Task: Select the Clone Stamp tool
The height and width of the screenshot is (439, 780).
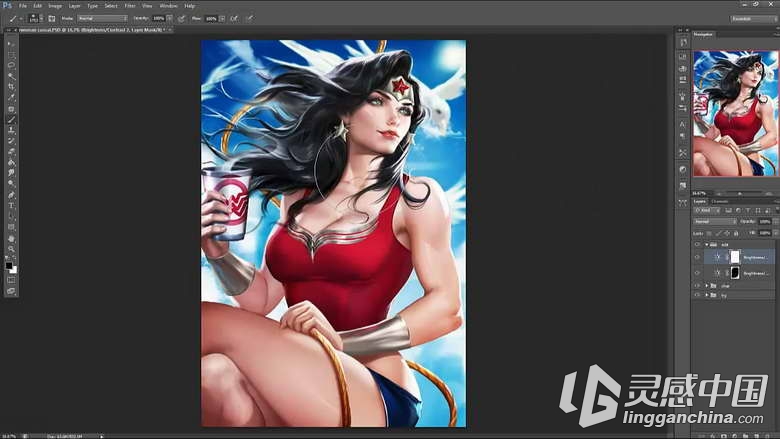Action: tap(11, 130)
